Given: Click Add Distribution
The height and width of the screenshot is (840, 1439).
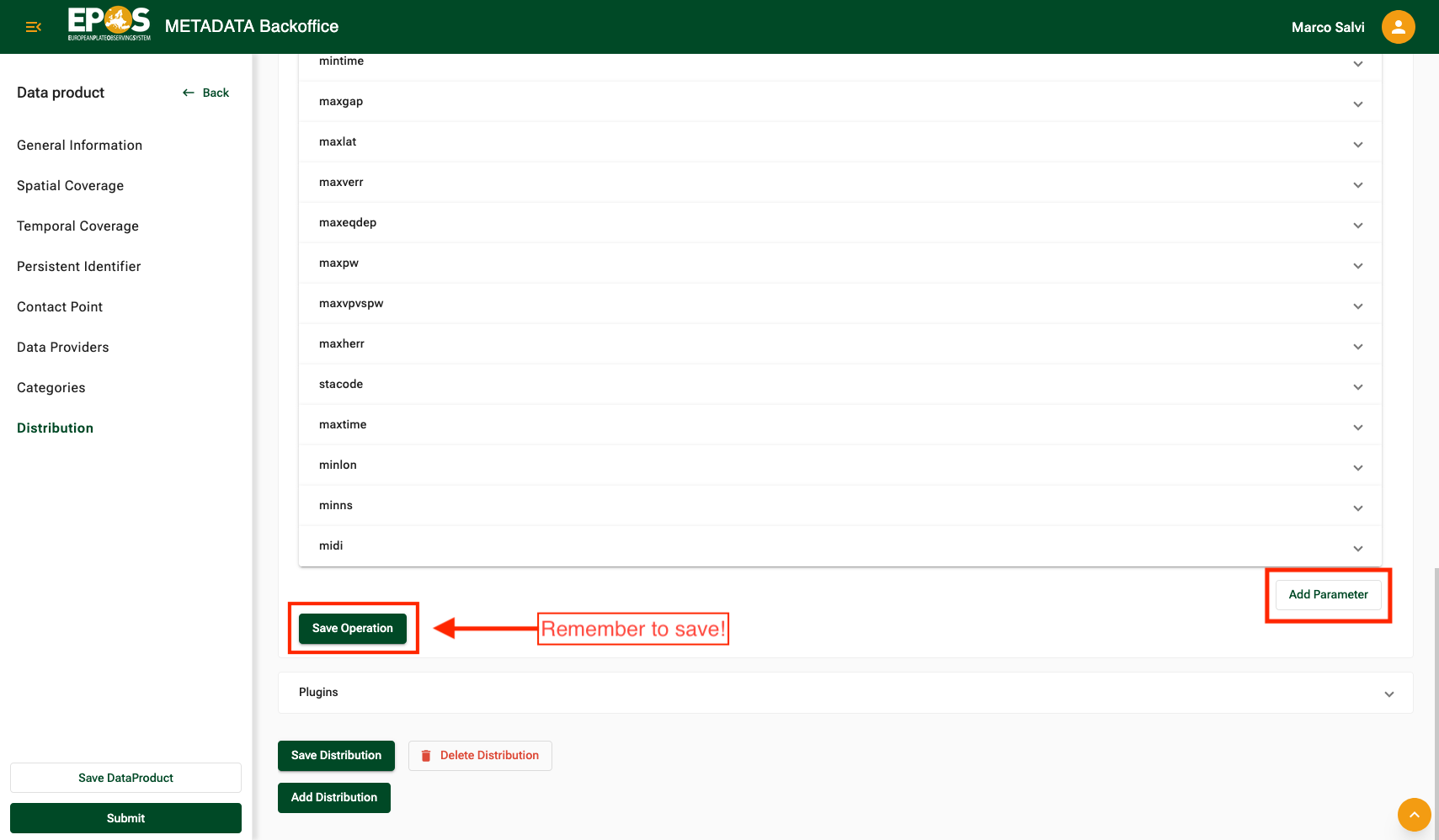Looking at the screenshot, I should pos(333,797).
